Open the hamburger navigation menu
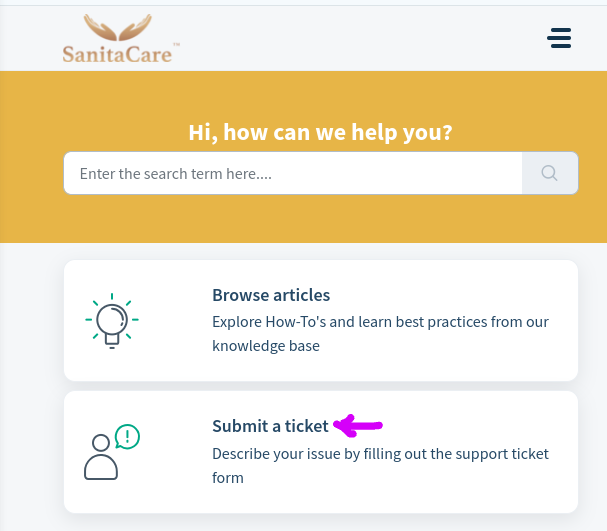This screenshot has width=607, height=531. (x=559, y=38)
